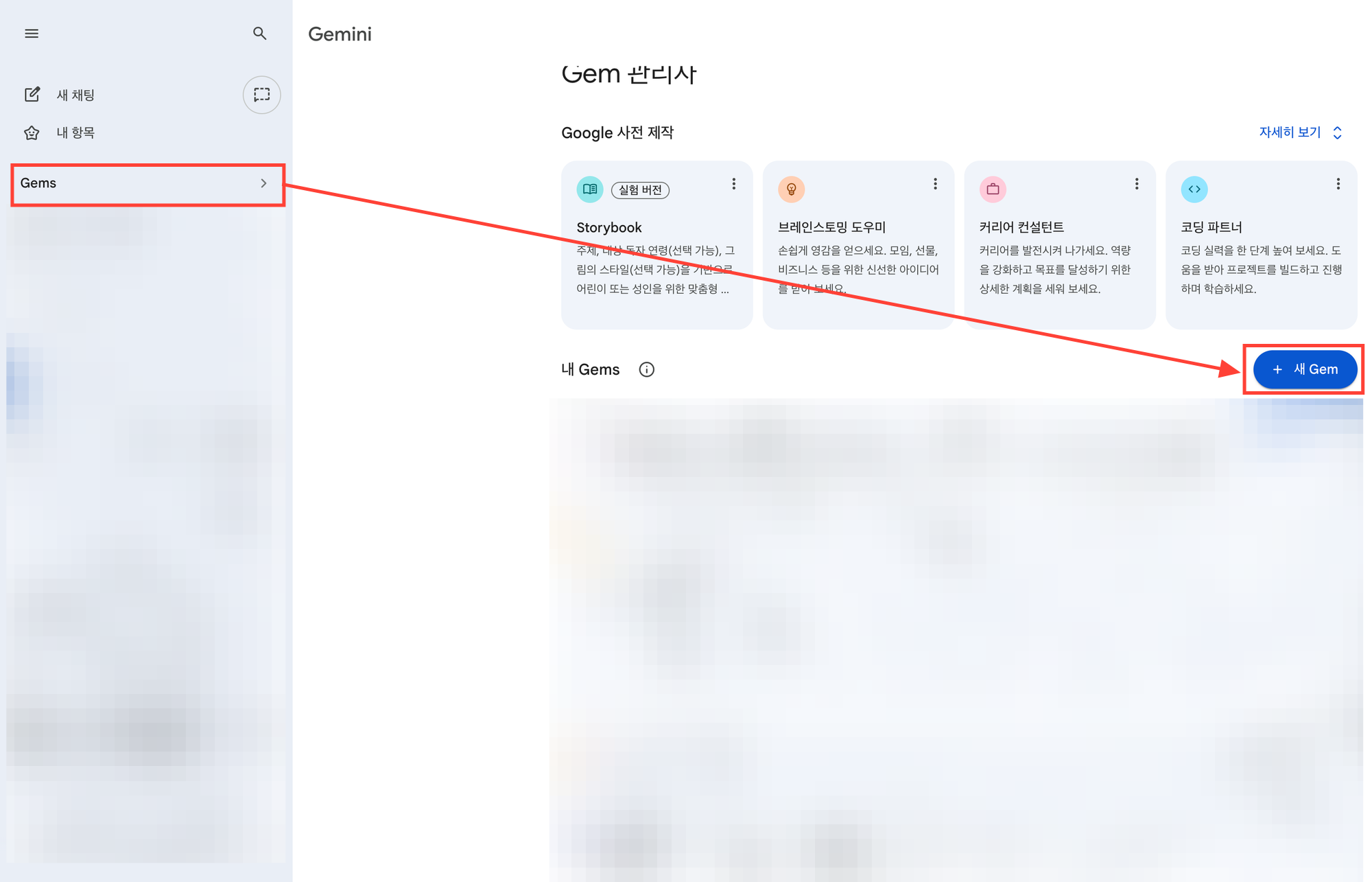This screenshot has width=1372, height=882.
Task: Click the info icon next to 내 Gems
Action: [x=646, y=369]
